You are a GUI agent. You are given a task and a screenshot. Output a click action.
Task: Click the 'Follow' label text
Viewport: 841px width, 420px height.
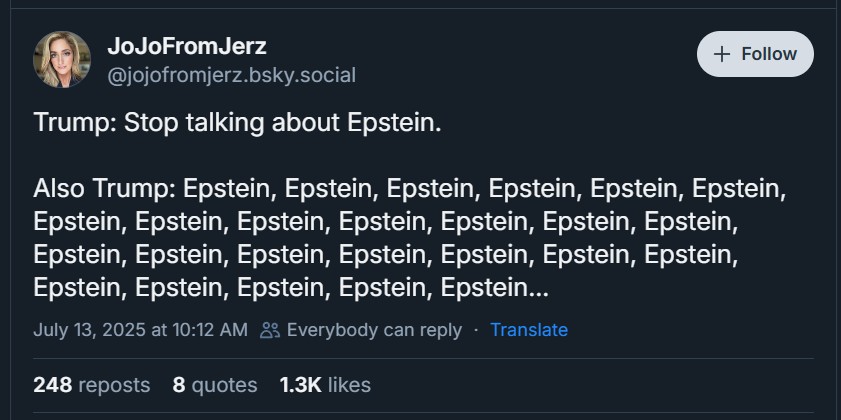point(769,54)
